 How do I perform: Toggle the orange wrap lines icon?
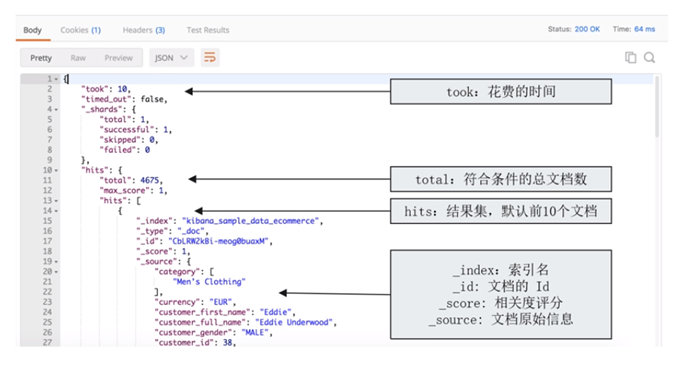pyautogui.click(x=210, y=57)
